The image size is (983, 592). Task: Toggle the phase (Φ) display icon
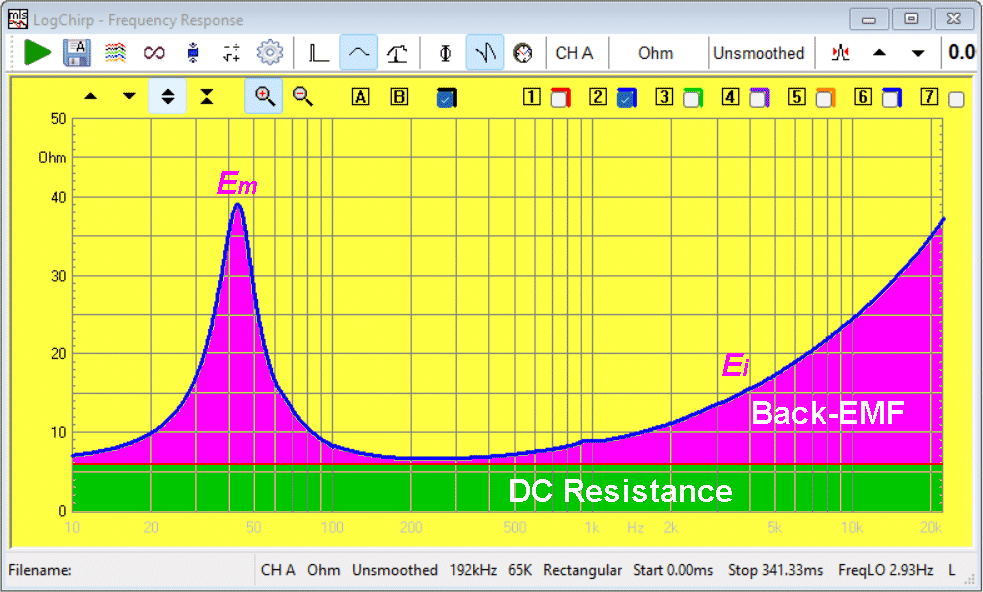point(445,53)
